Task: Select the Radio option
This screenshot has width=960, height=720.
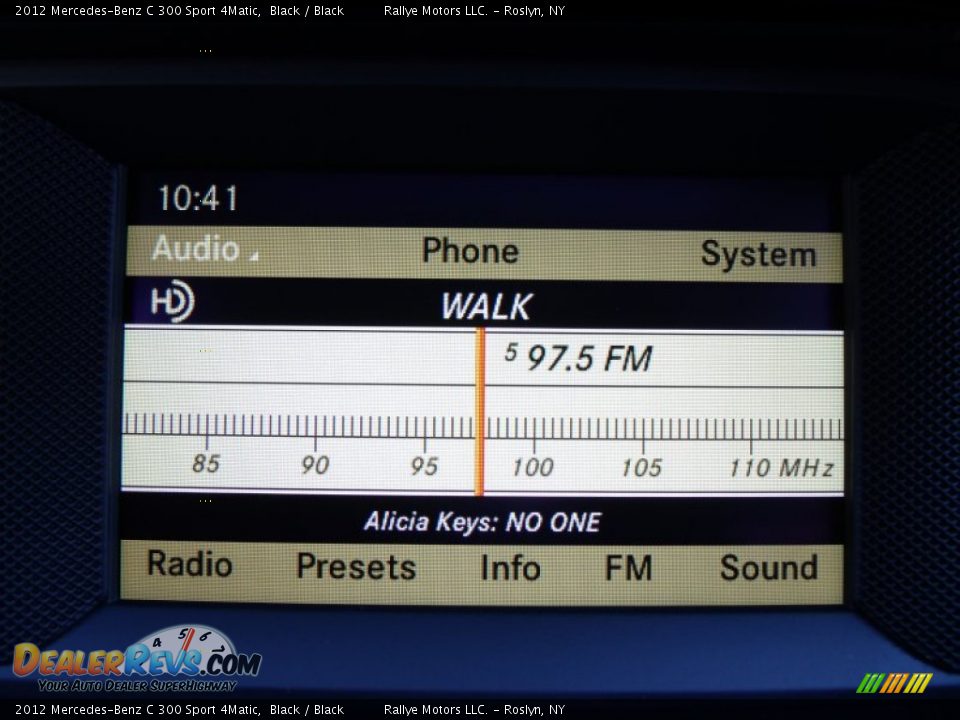Action: coord(189,564)
